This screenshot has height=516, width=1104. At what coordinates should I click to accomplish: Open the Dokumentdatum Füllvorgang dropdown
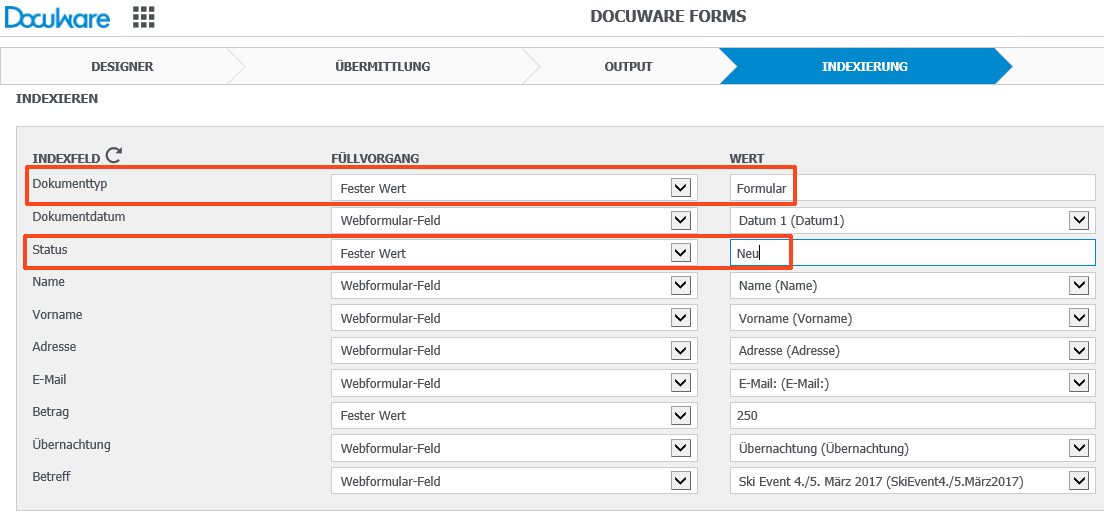pos(680,221)
